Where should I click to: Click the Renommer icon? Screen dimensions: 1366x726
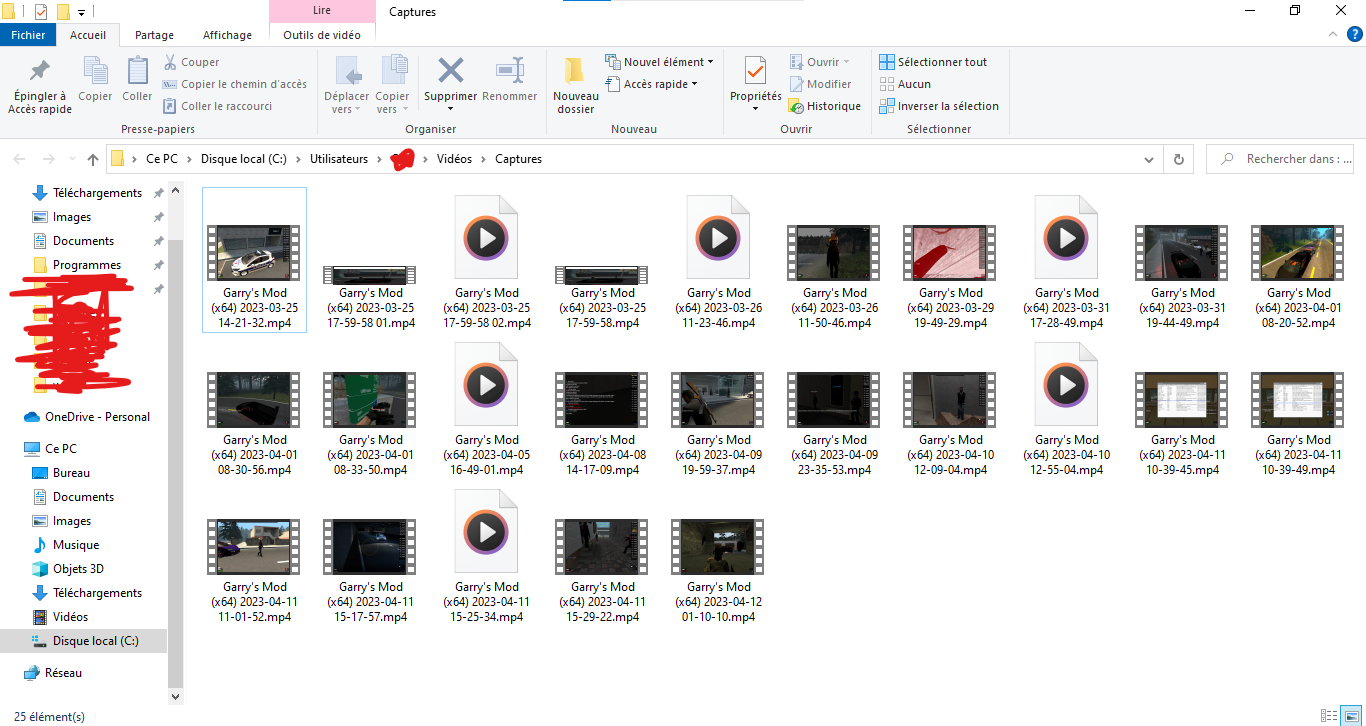(x=510, y=70)
